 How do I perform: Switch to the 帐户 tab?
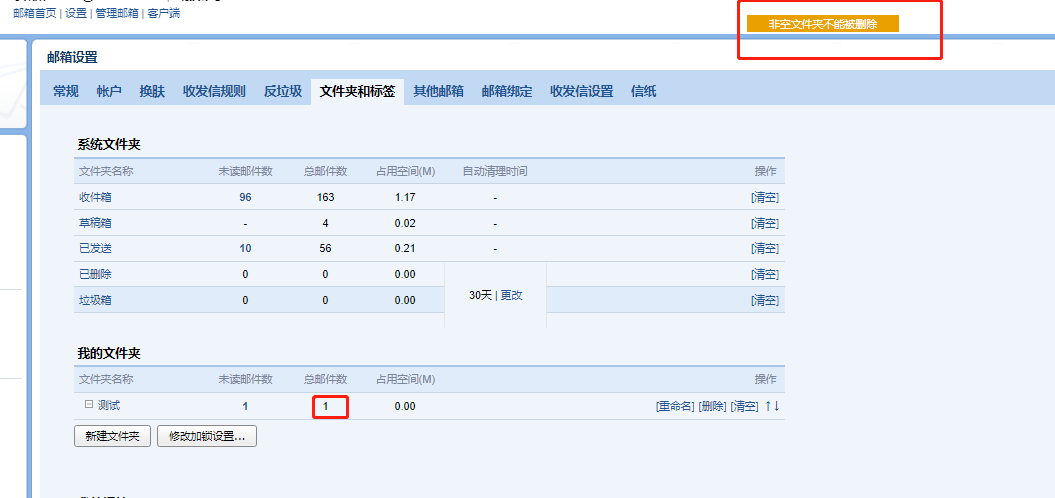(109, 92)
